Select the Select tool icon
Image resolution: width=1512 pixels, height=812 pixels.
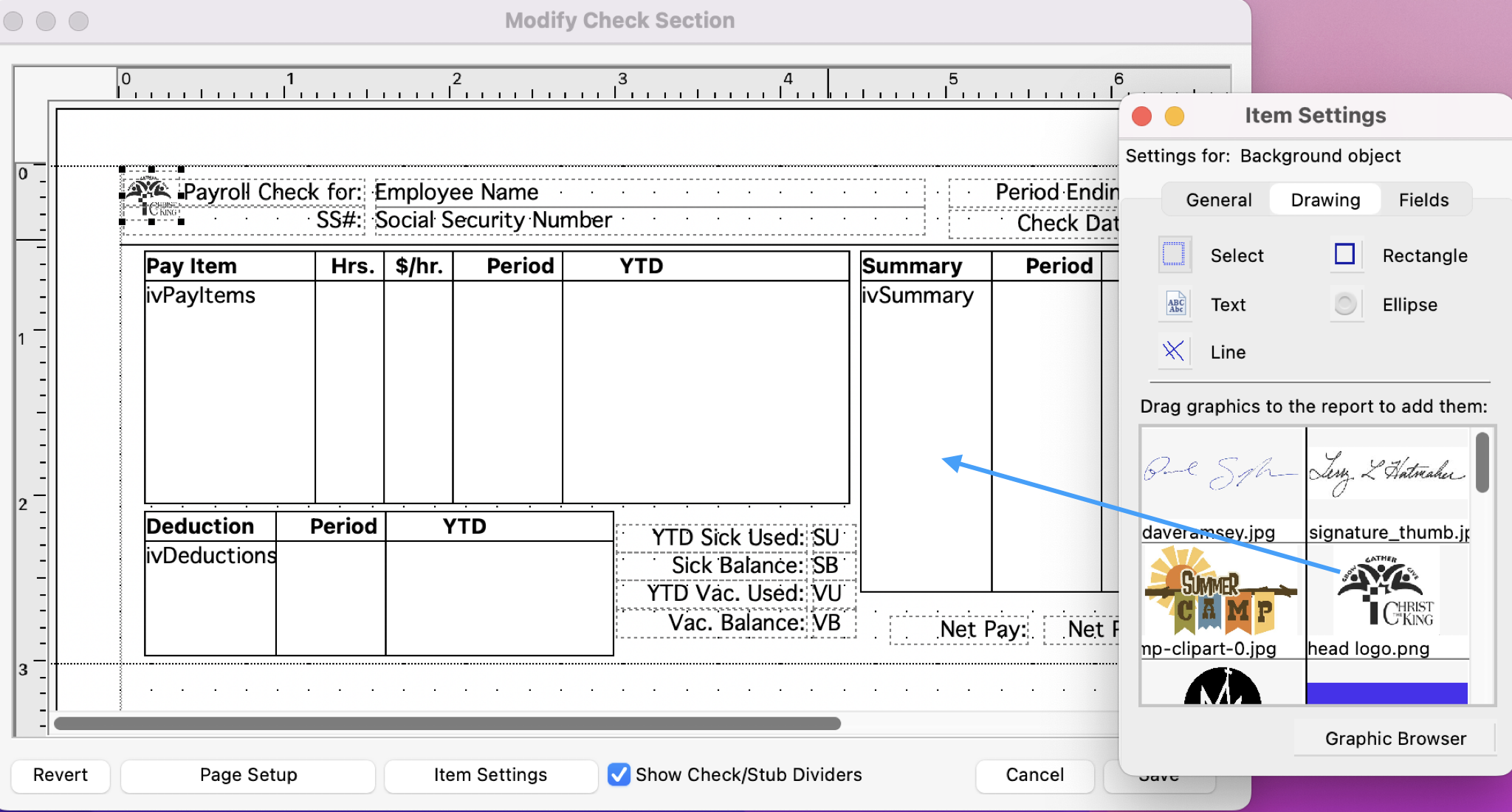coord(1174,255)
